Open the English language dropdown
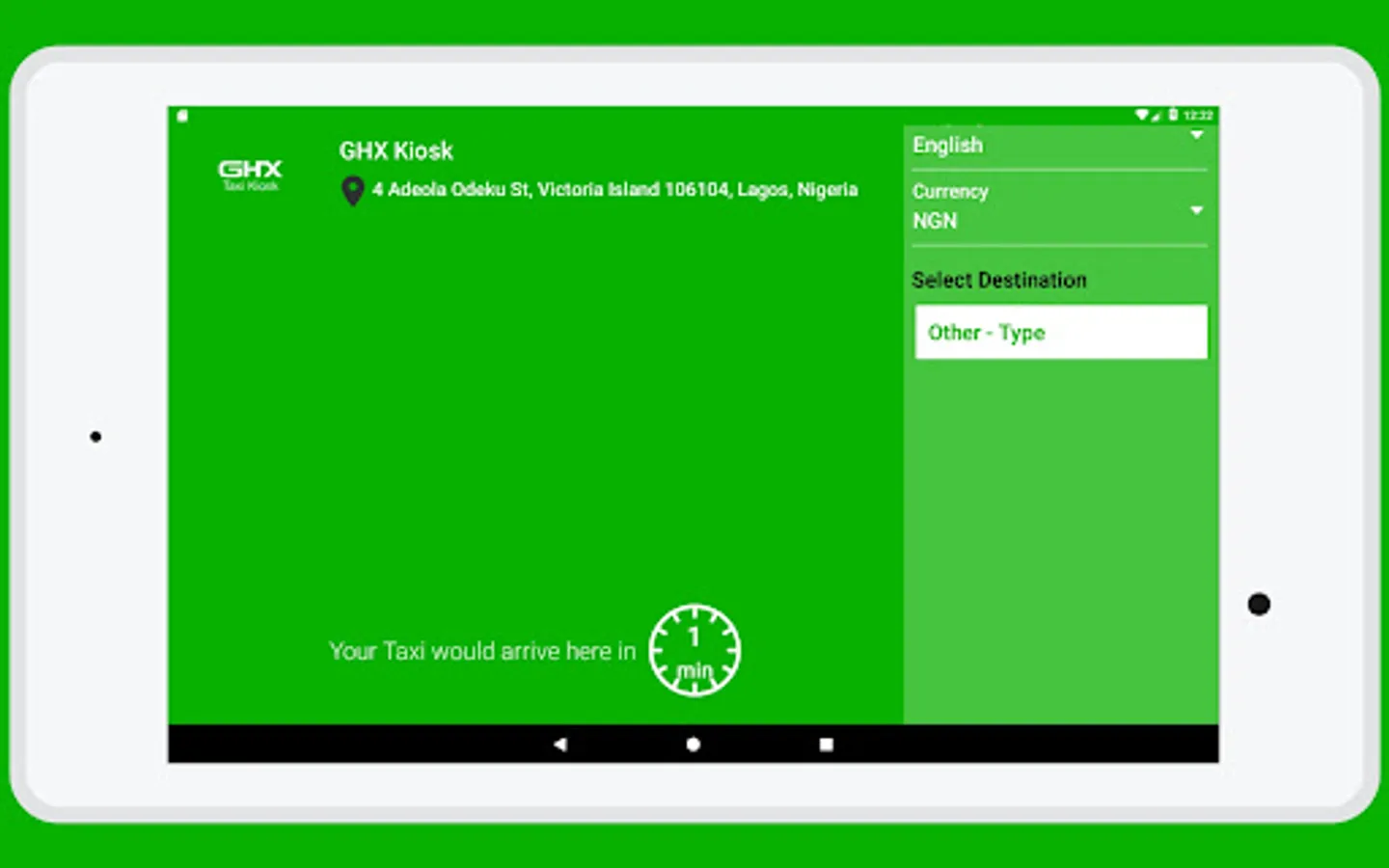Image resolution: width=1389 pixels, height=868 pixels. tap(1060, 146)
